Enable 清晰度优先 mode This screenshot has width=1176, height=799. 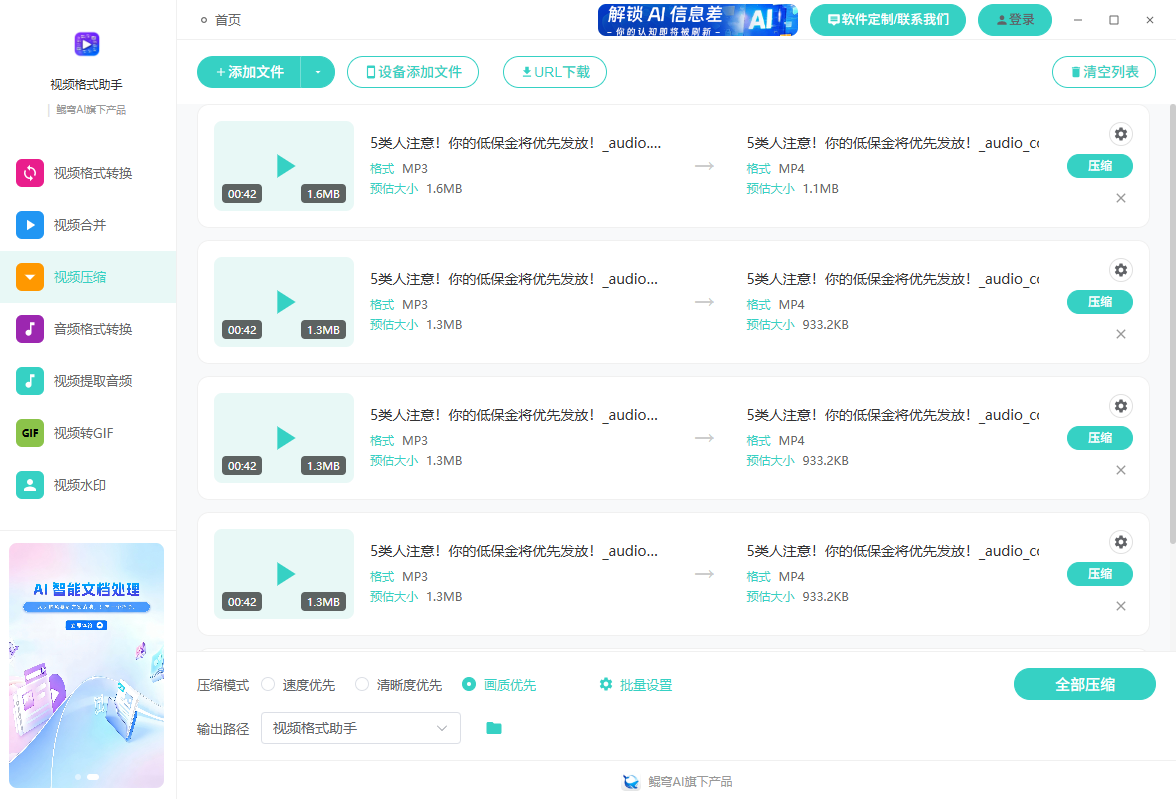pyautogui.click(x=361, y=684)
